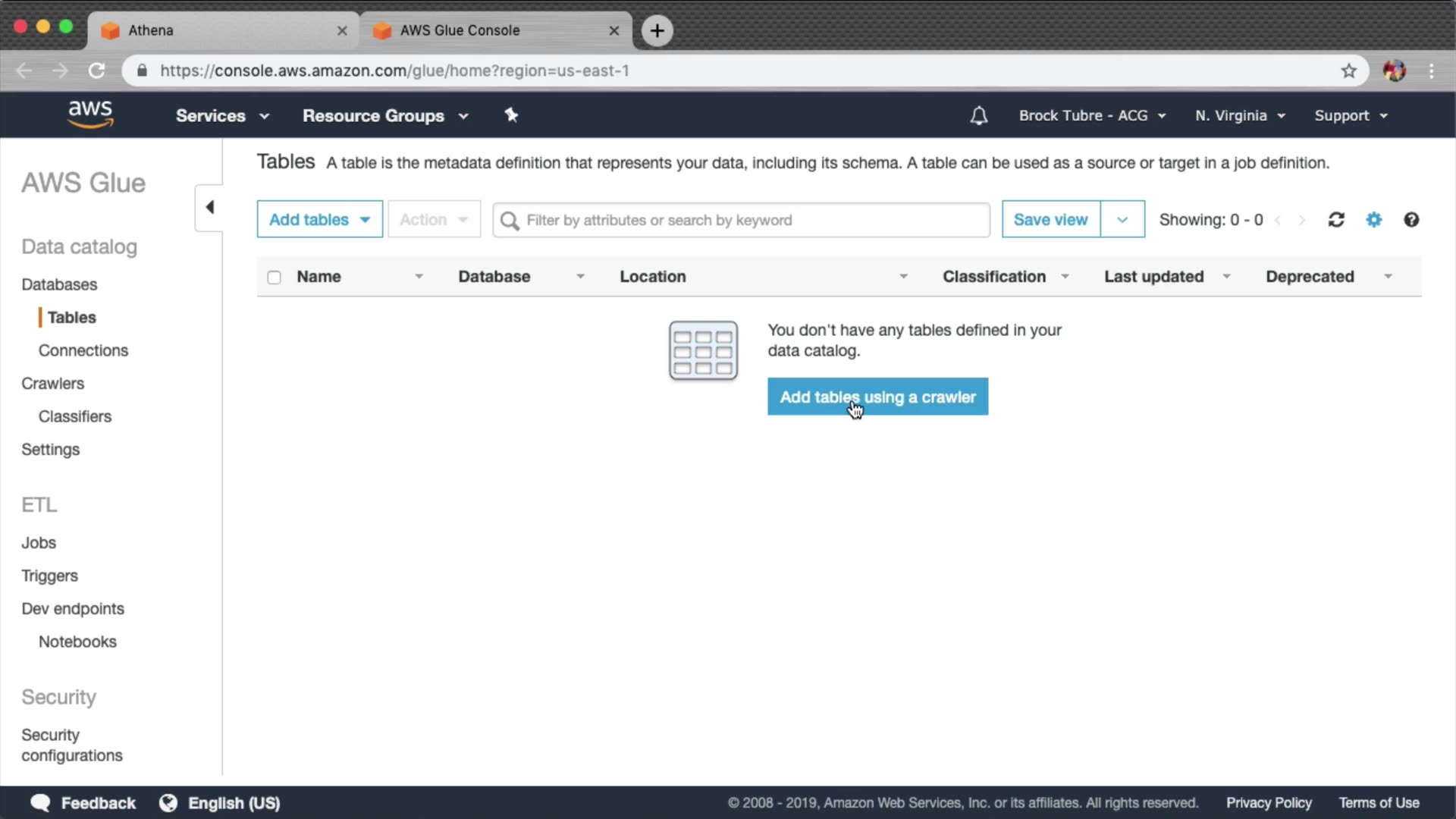
Task: Open the Services menu
Action: pos(221,116)
